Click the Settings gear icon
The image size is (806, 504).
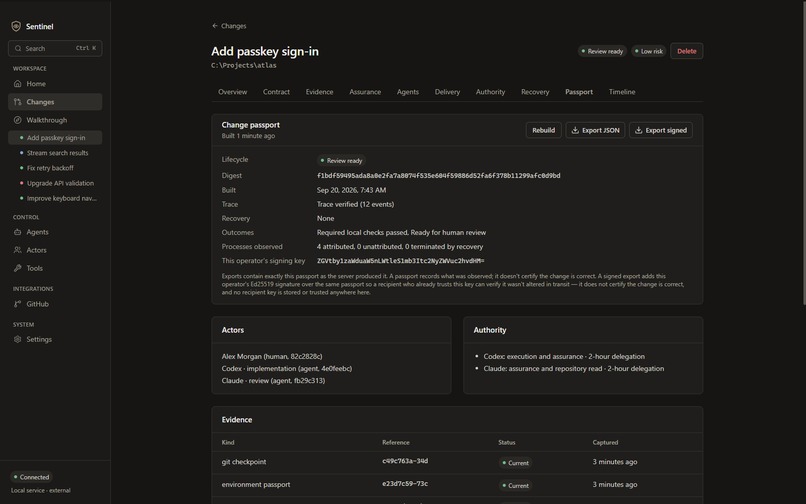tap(17, 339)
